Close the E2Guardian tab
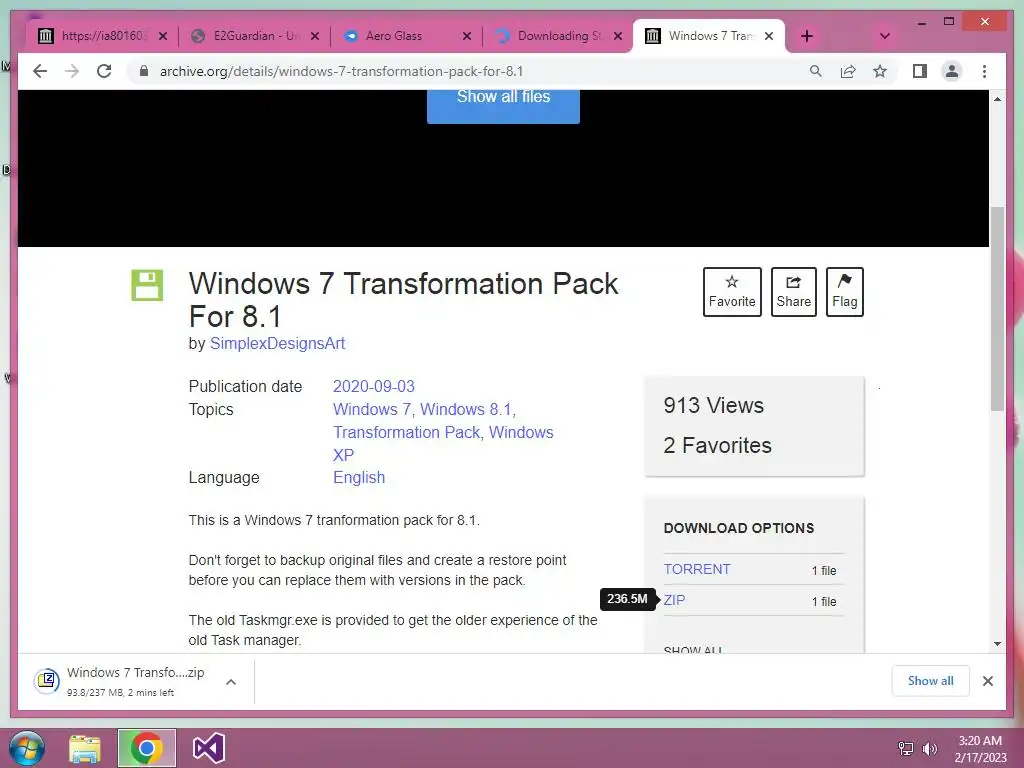Viewport: 1024px width, 768px height. pos(315,36)
